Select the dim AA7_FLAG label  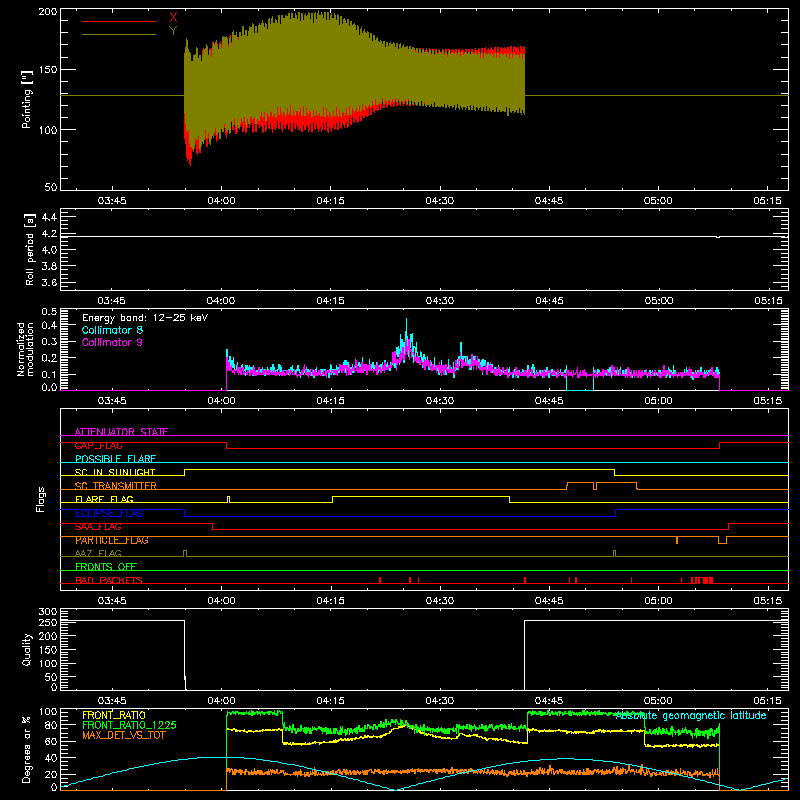coord(98,553)
